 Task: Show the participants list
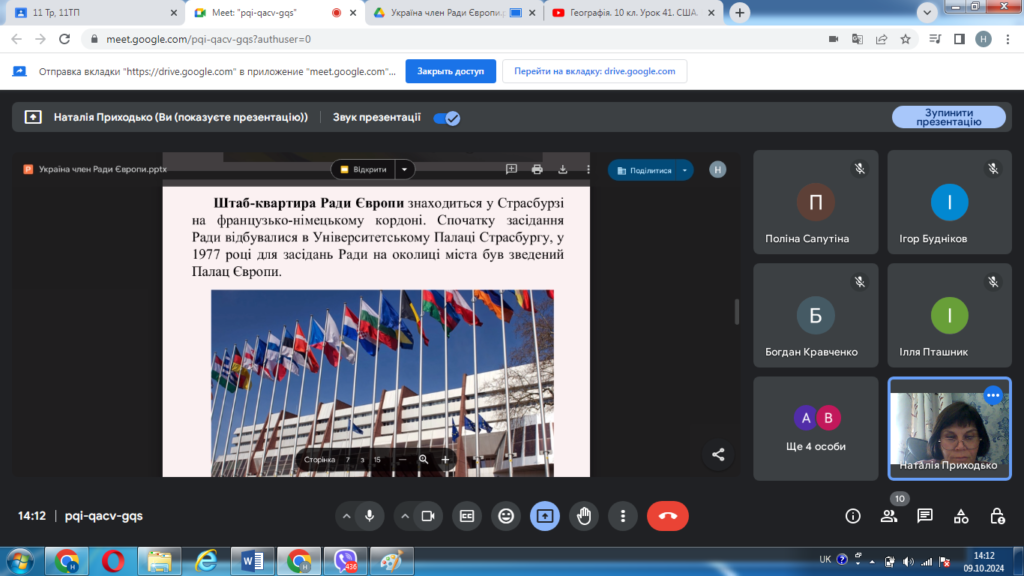[x=889, y=516]
